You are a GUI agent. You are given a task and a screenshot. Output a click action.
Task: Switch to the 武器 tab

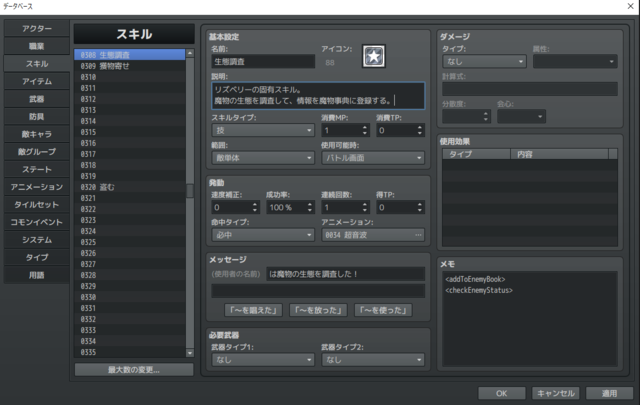click(x=37, y=99)
